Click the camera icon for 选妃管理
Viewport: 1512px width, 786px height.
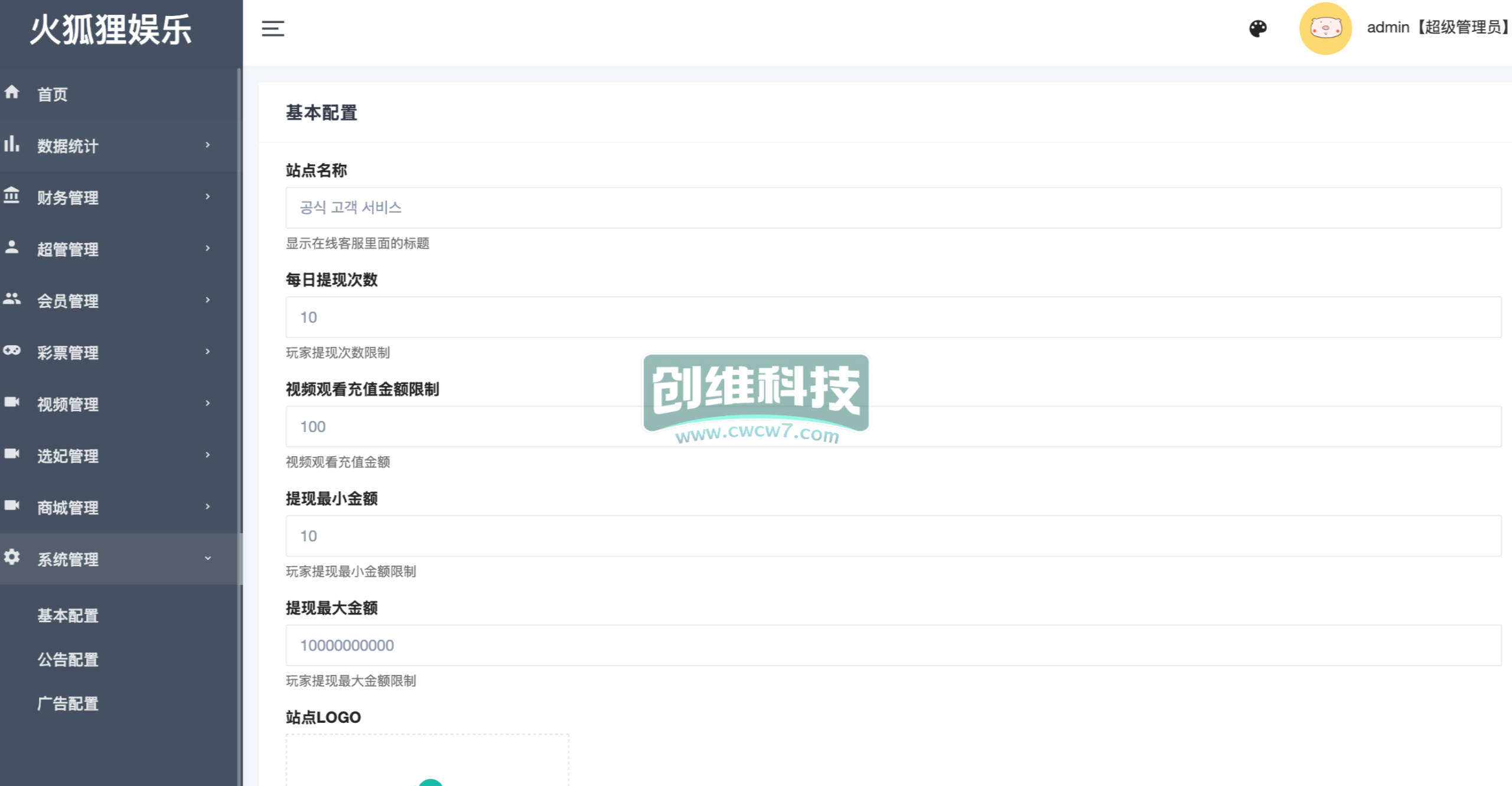tap(12, 453)
